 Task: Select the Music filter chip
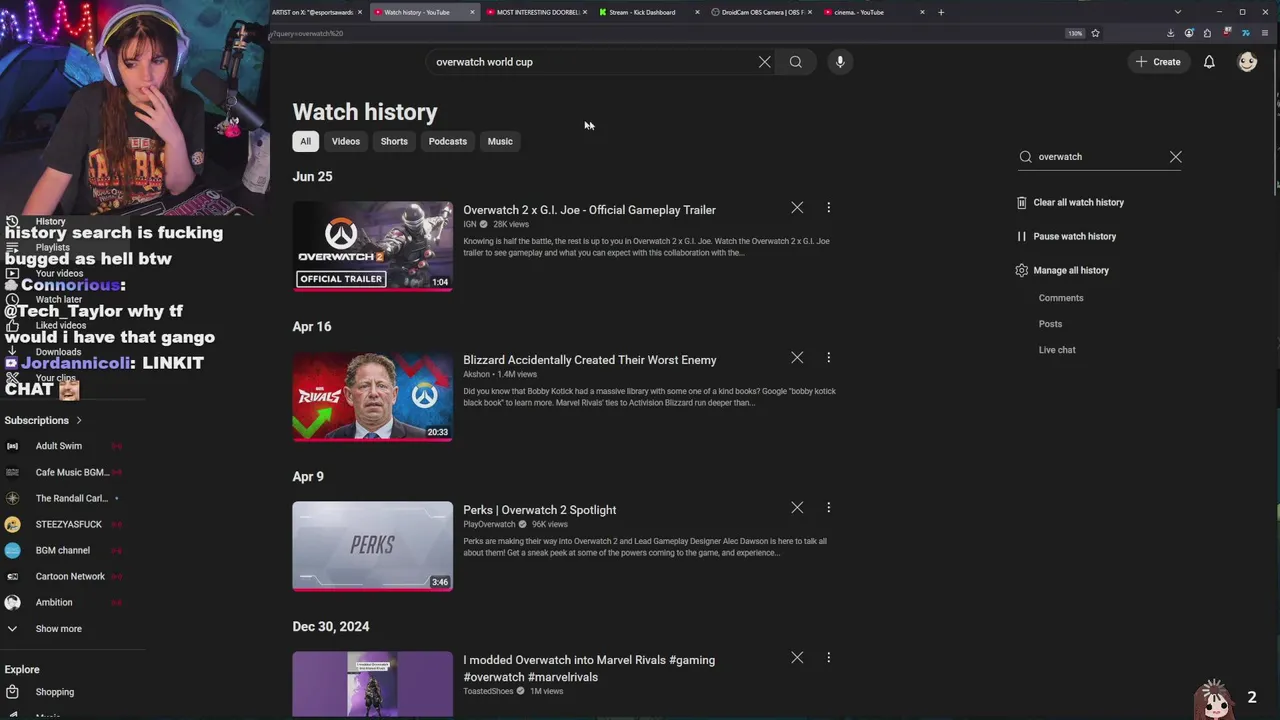tap(500, 141)
